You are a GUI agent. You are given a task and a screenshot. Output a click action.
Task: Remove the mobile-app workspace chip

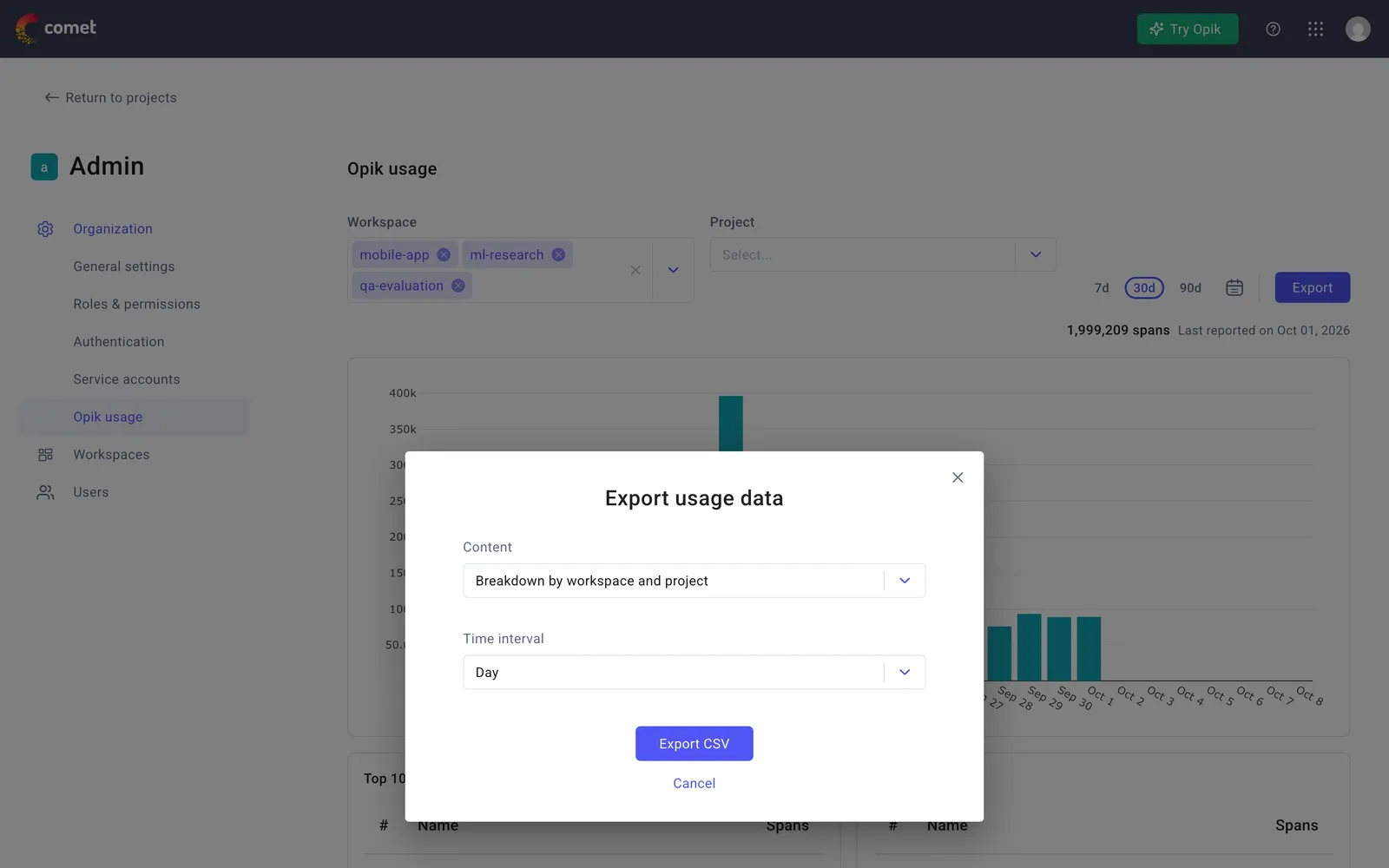pyautogui.click(x=444, y=254)
